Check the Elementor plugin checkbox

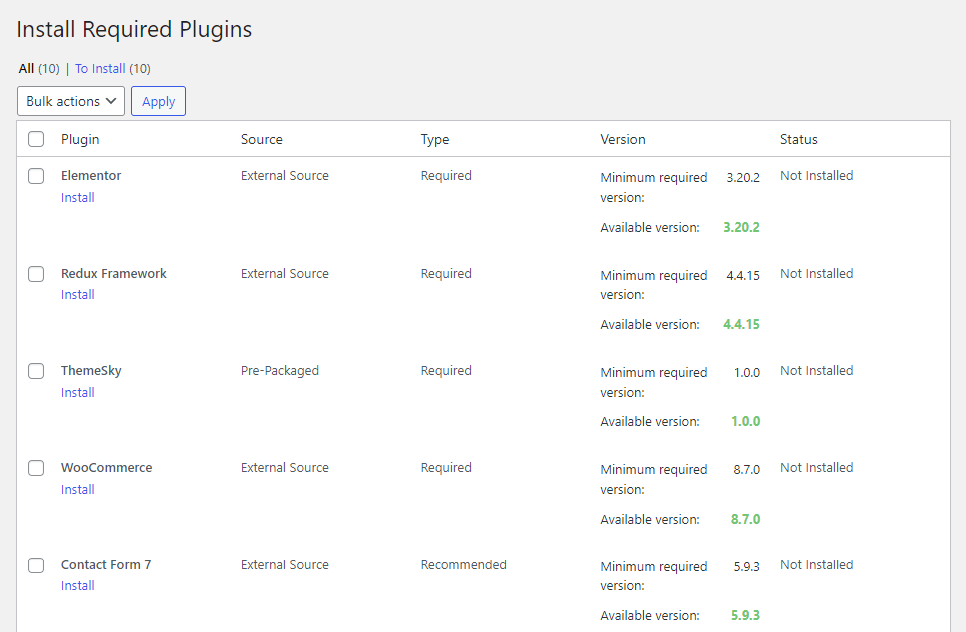36,176
